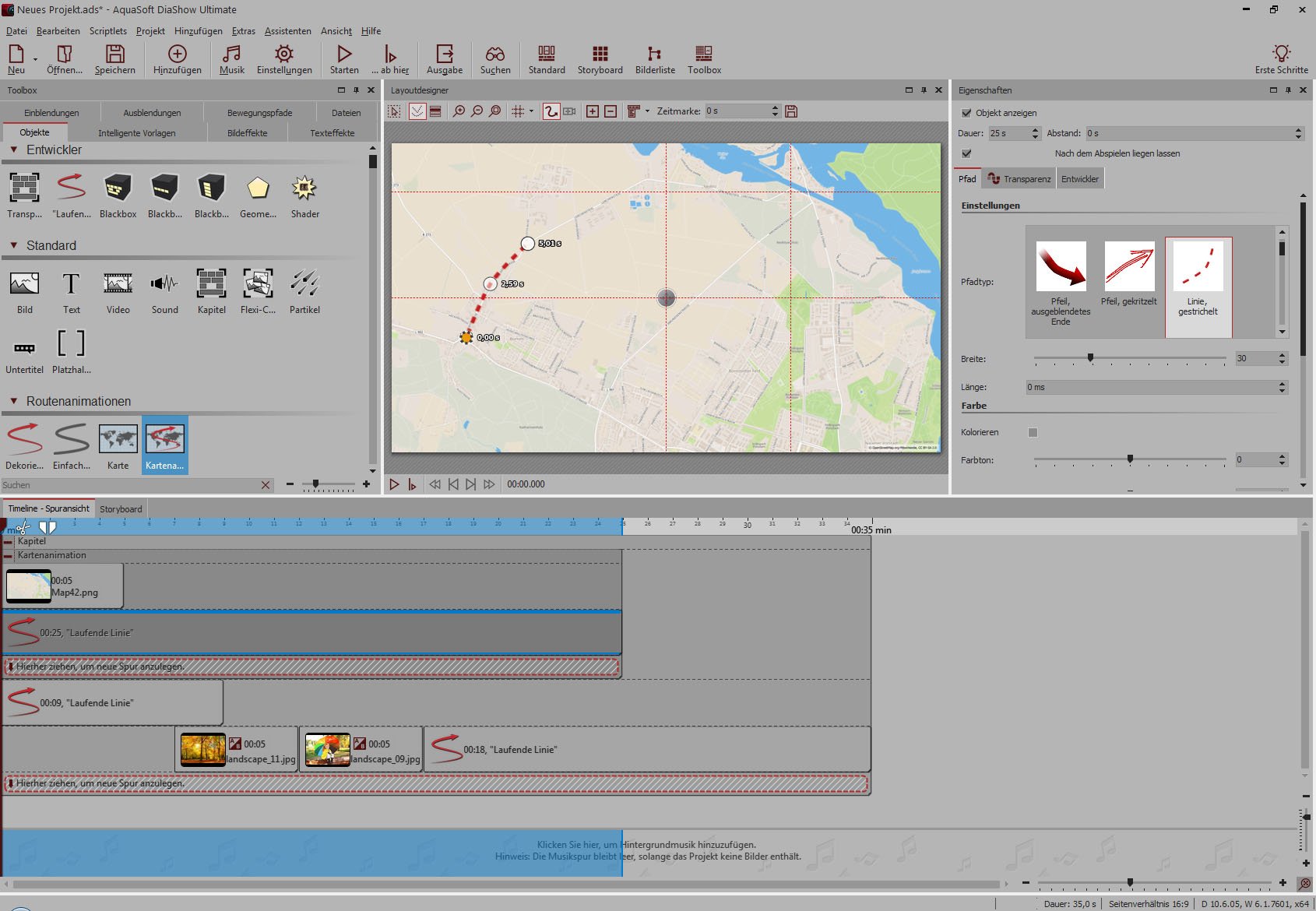Enable the Kolorieren checkbox

tap(1033, 432)
